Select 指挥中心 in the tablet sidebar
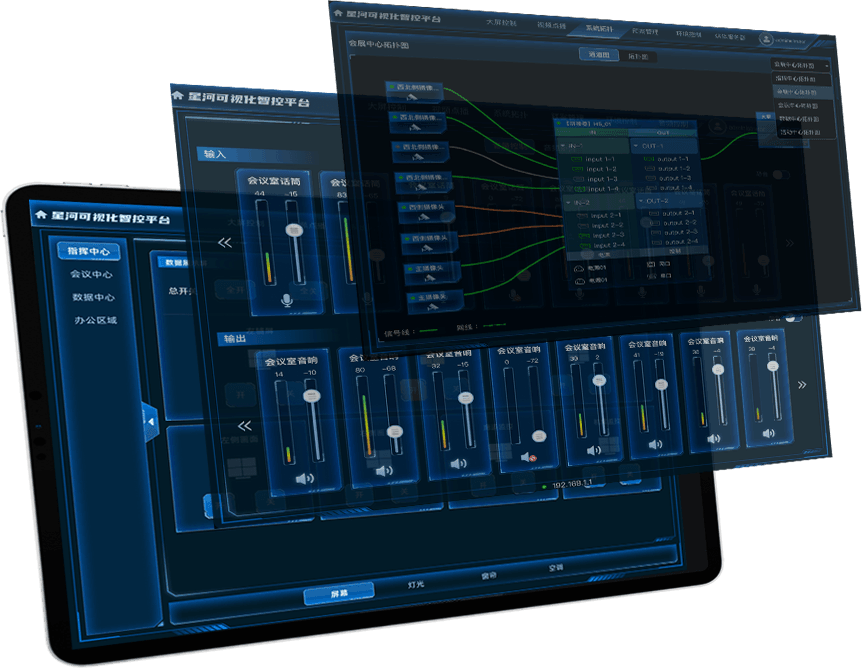The height and width of the screenshot is (669, 862). pos(89,251)
